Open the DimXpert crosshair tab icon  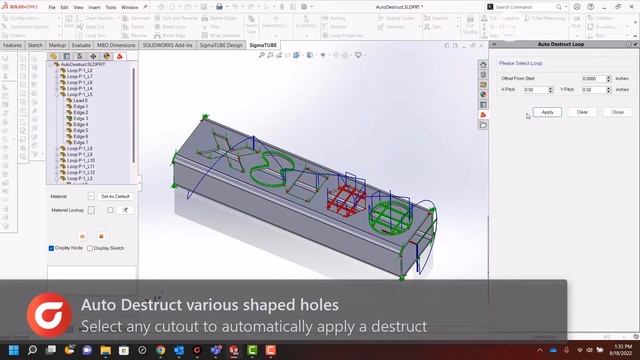tap(93, 56)
